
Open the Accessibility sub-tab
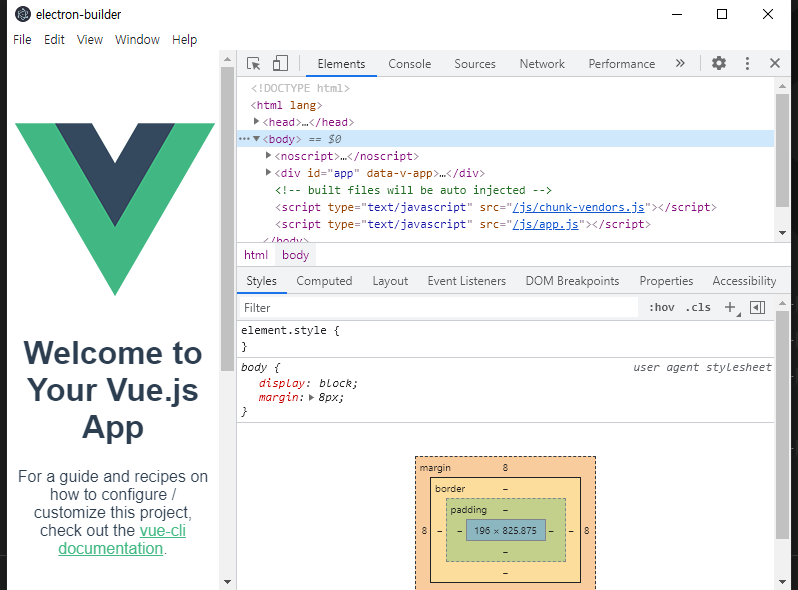pos(744,281)
